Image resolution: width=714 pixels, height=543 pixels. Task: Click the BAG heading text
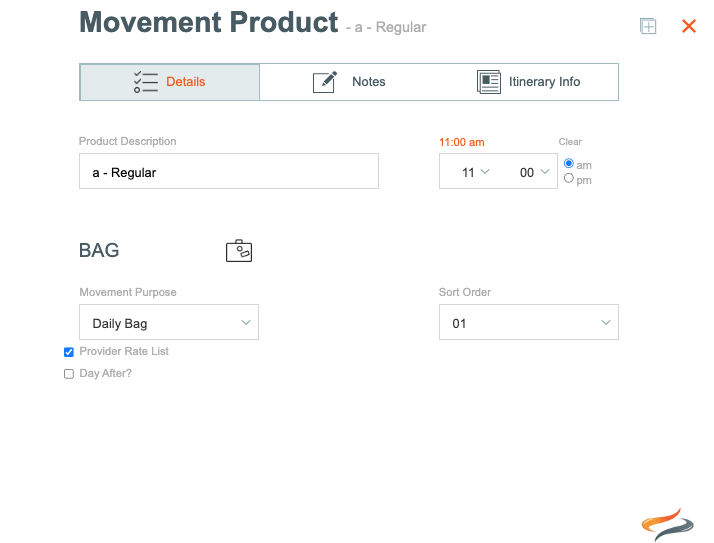(99, 251)
